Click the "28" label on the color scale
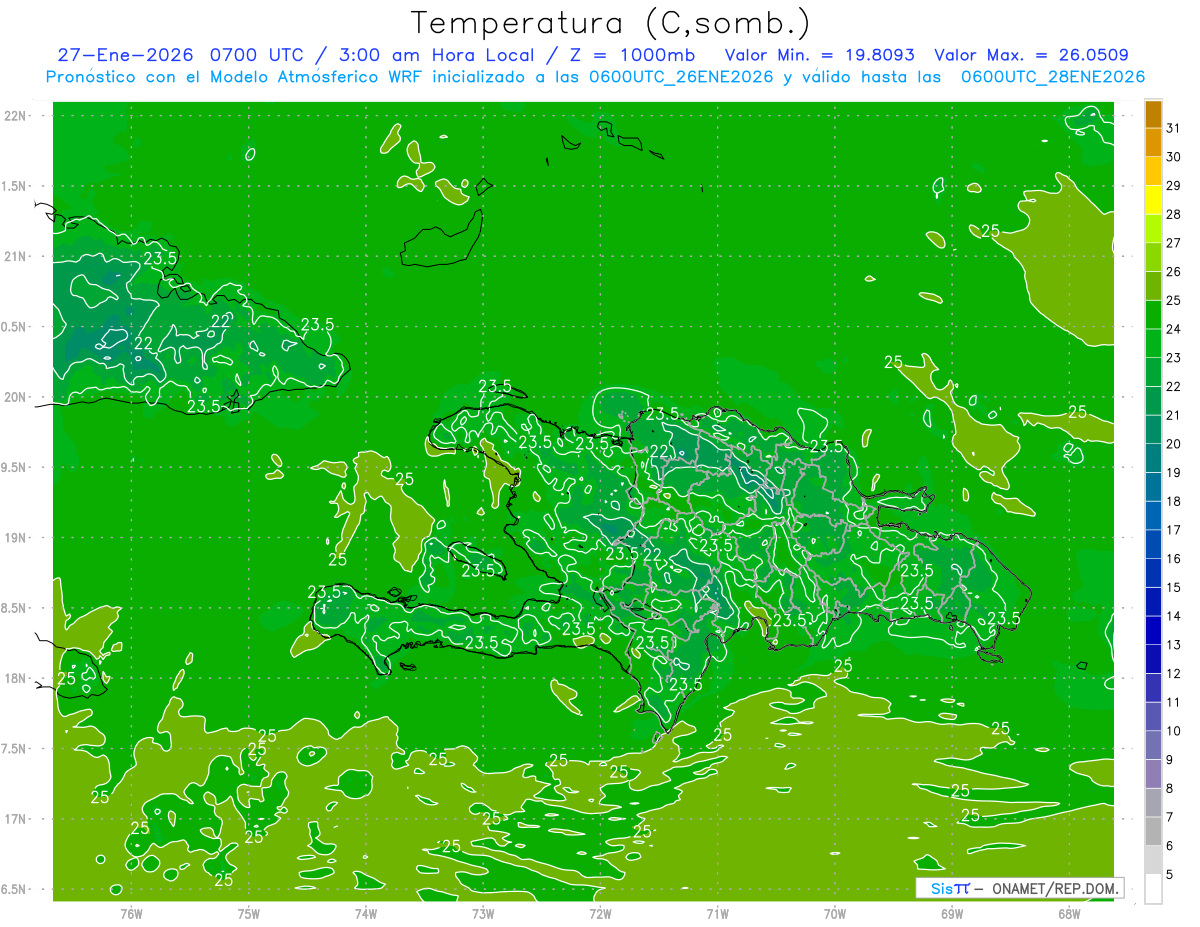The image size is (1200, 927). point(1173,214)
